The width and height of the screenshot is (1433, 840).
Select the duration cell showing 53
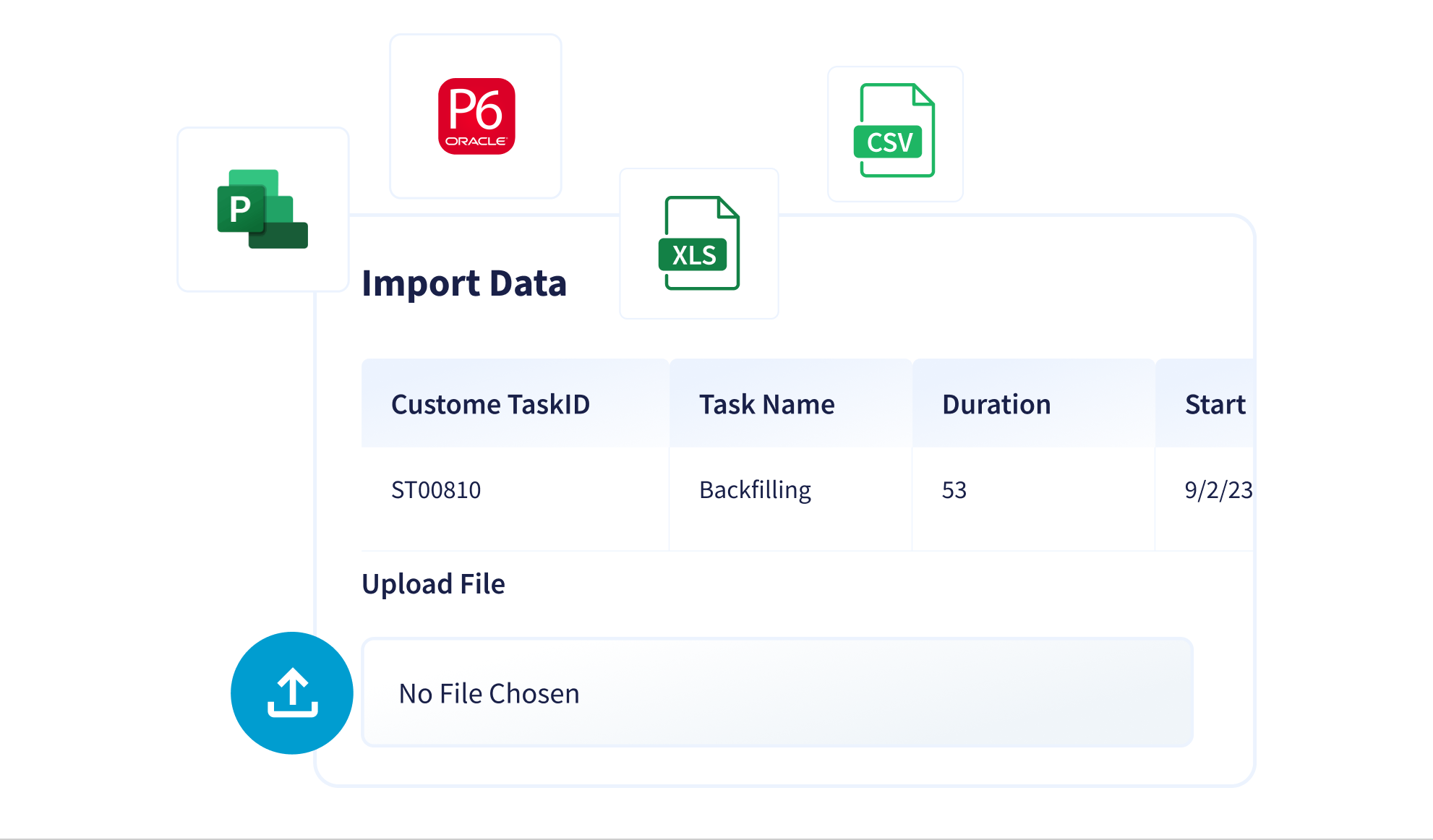tap(954, 490)
